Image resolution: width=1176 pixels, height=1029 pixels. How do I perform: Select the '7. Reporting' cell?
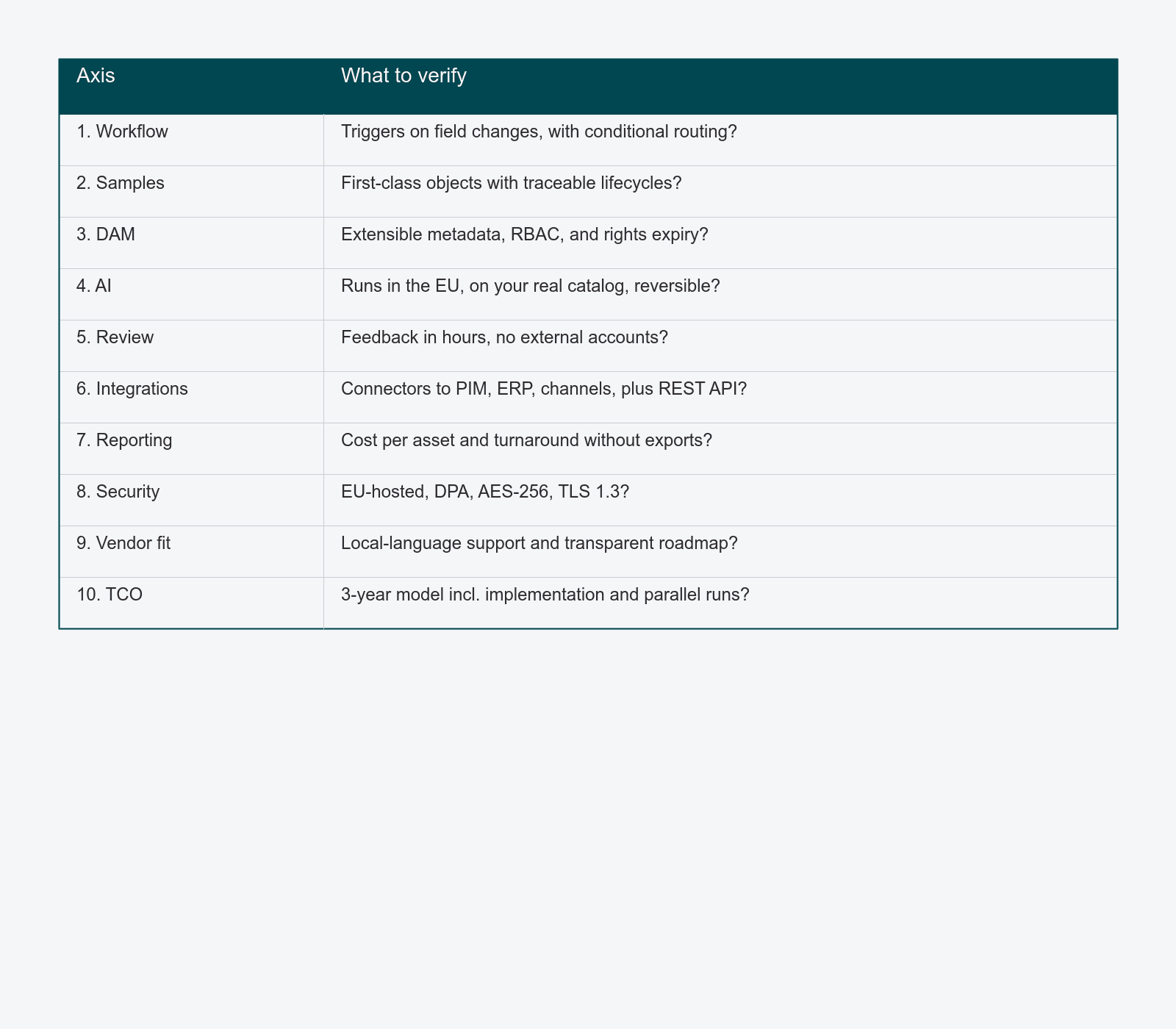click(x=191, y=448)
